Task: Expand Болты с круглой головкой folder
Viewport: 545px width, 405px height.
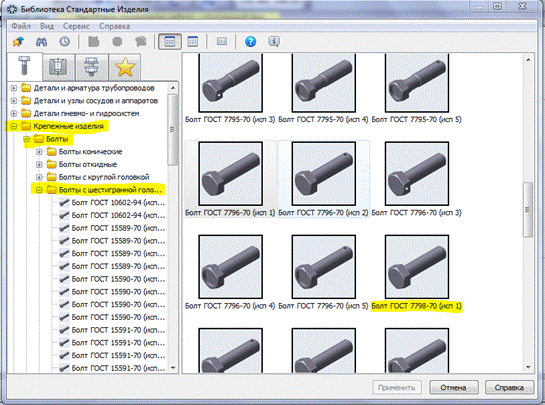Action: click(x=39, y=177)
